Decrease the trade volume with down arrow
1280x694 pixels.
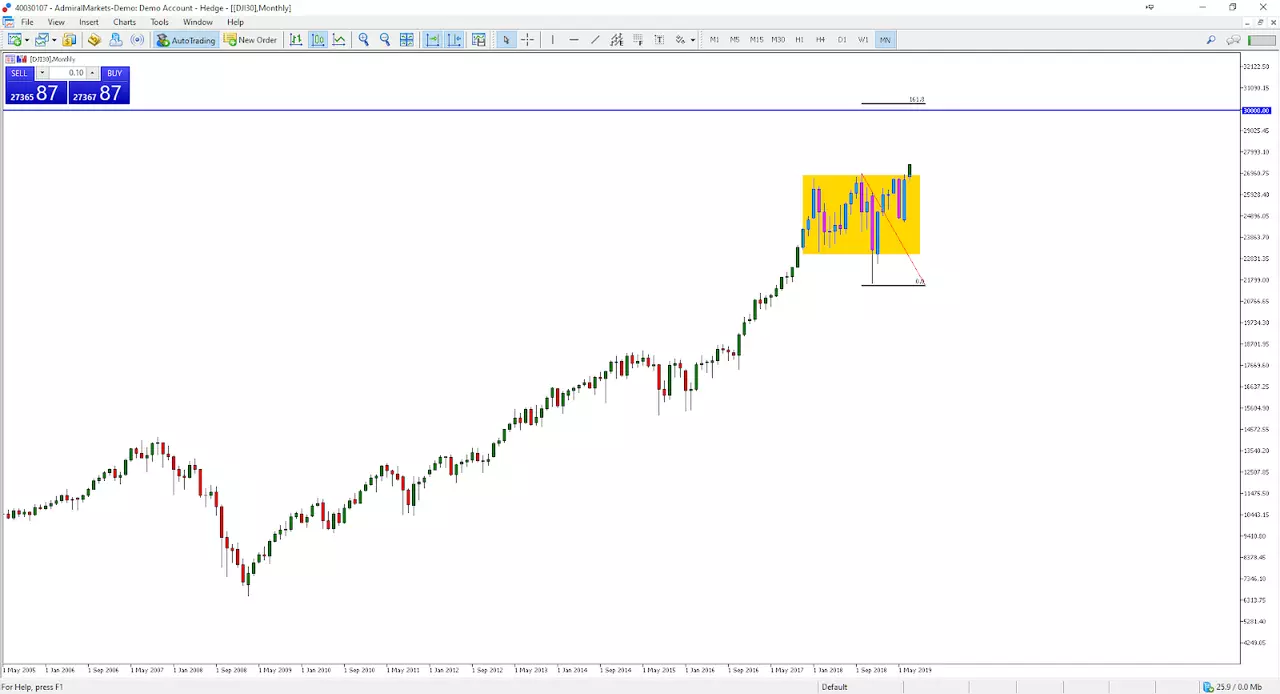tap(41, 73)
